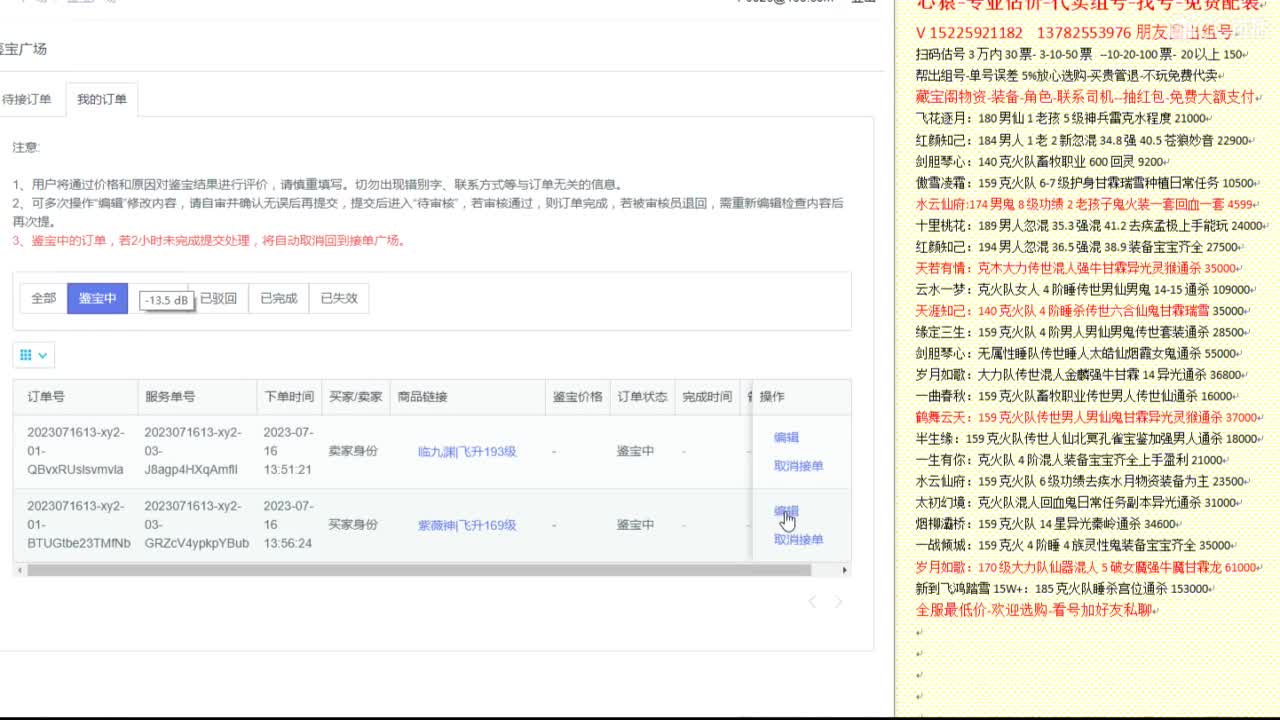Select the 全部 filter
This screenshot has height=720, width=1280.
42,298
